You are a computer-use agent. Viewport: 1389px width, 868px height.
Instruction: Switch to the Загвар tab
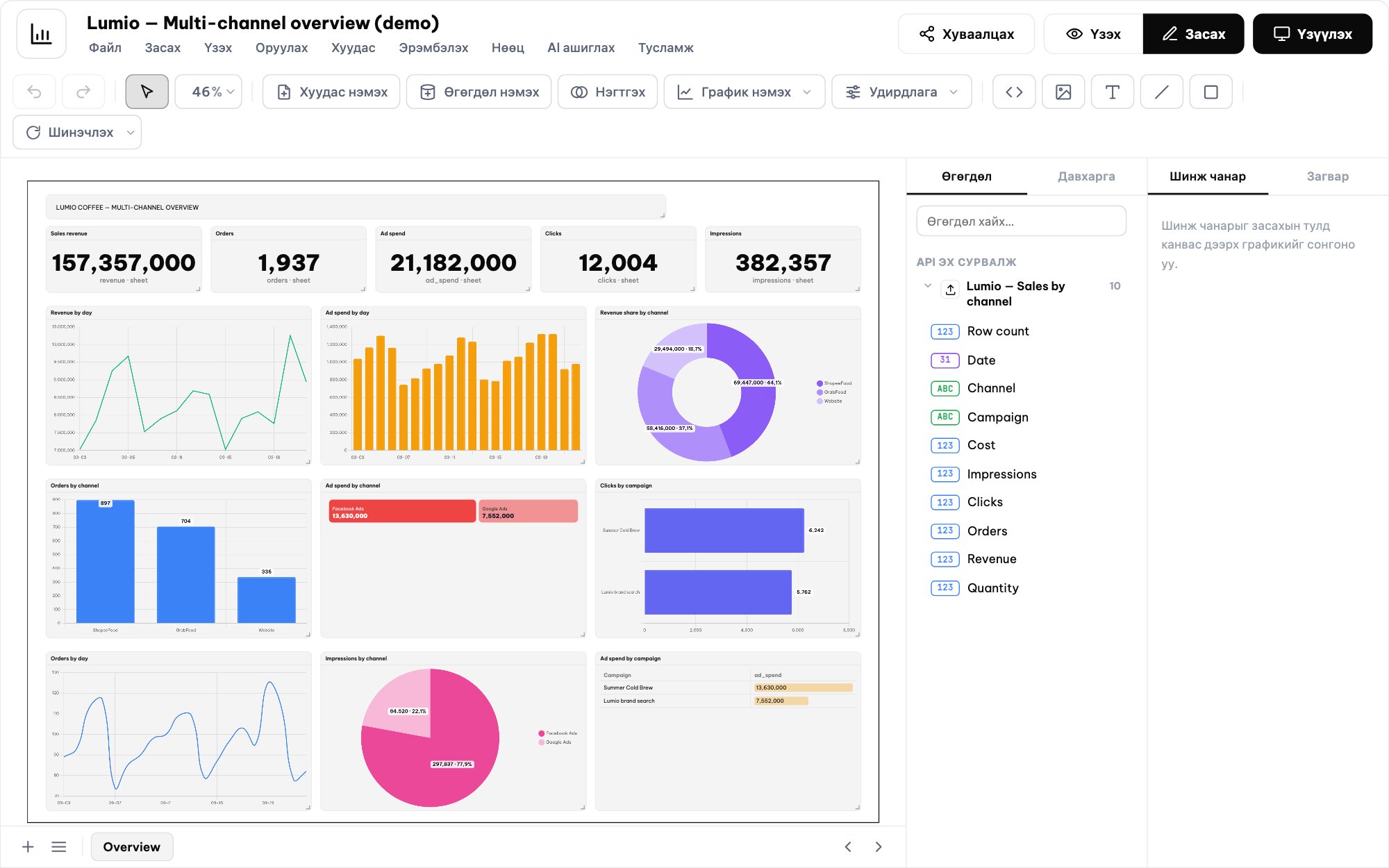click(1328, 176)
